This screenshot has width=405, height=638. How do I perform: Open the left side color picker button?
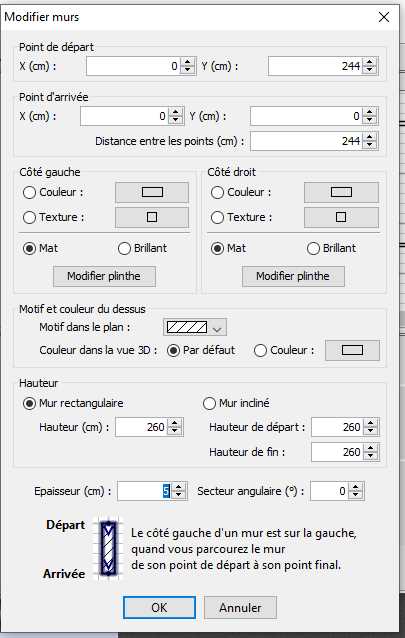(152, 192)
